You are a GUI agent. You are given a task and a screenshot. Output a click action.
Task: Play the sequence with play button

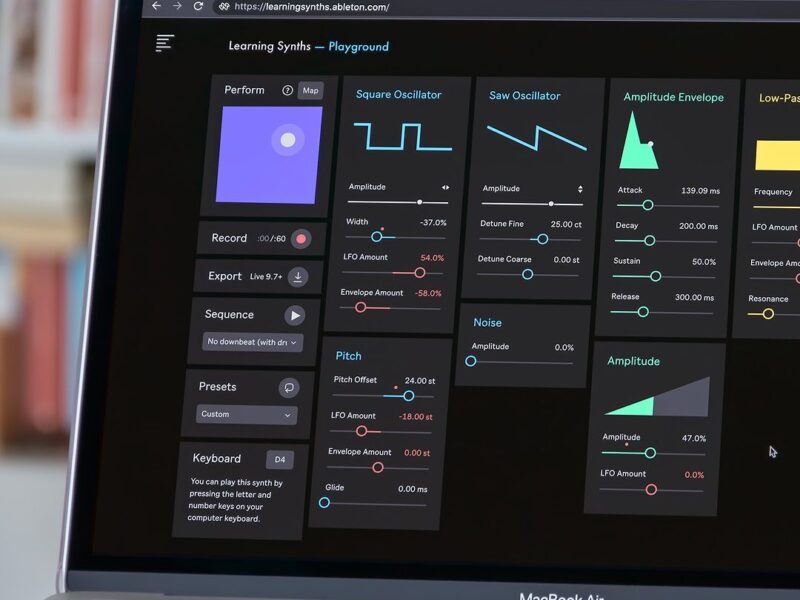[295, 316]
